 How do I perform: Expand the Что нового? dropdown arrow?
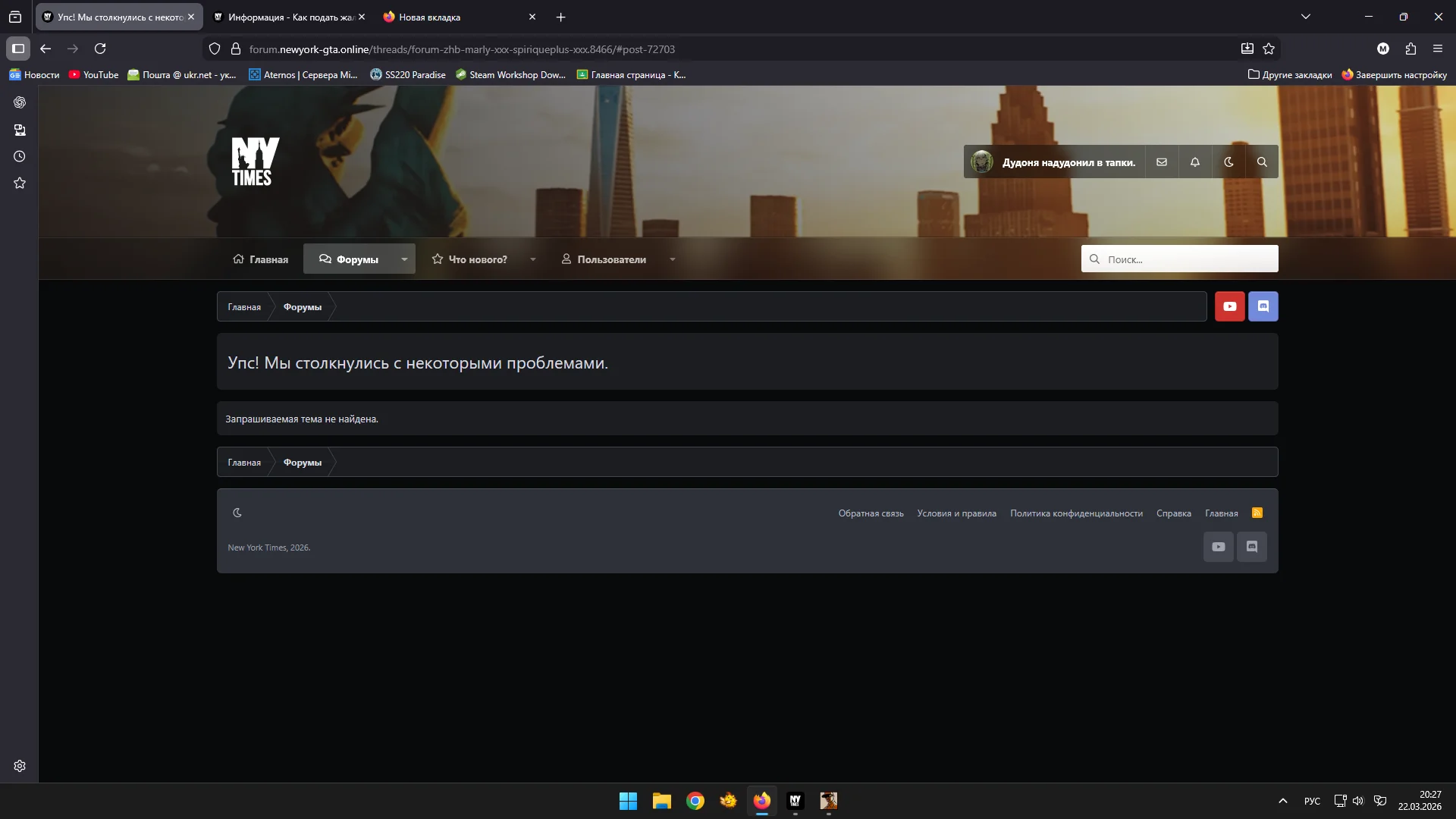point(532,259)
